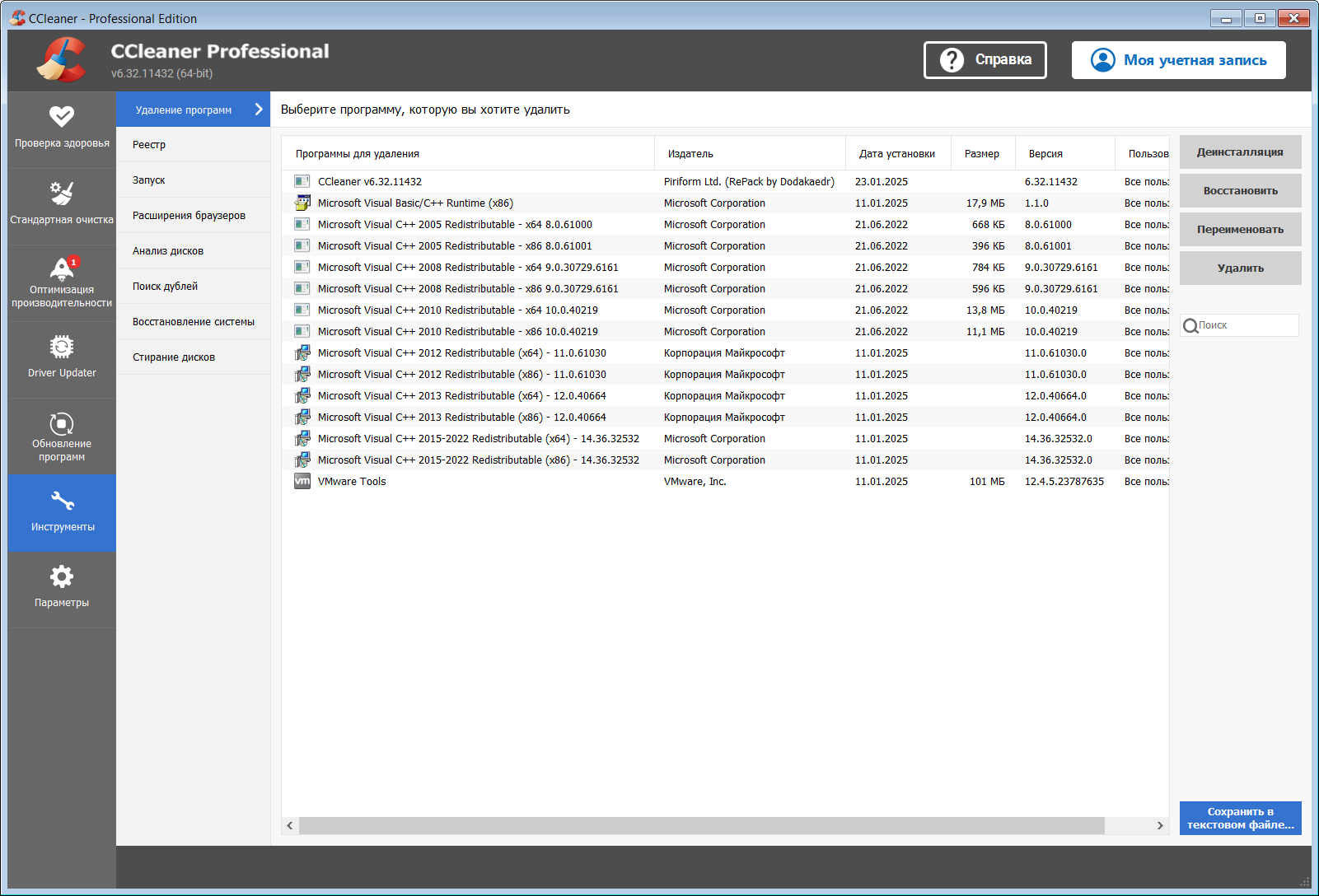Sort list by Дата установки column
This screenshot has width=1319, height=896.
[x=897, y=154]
